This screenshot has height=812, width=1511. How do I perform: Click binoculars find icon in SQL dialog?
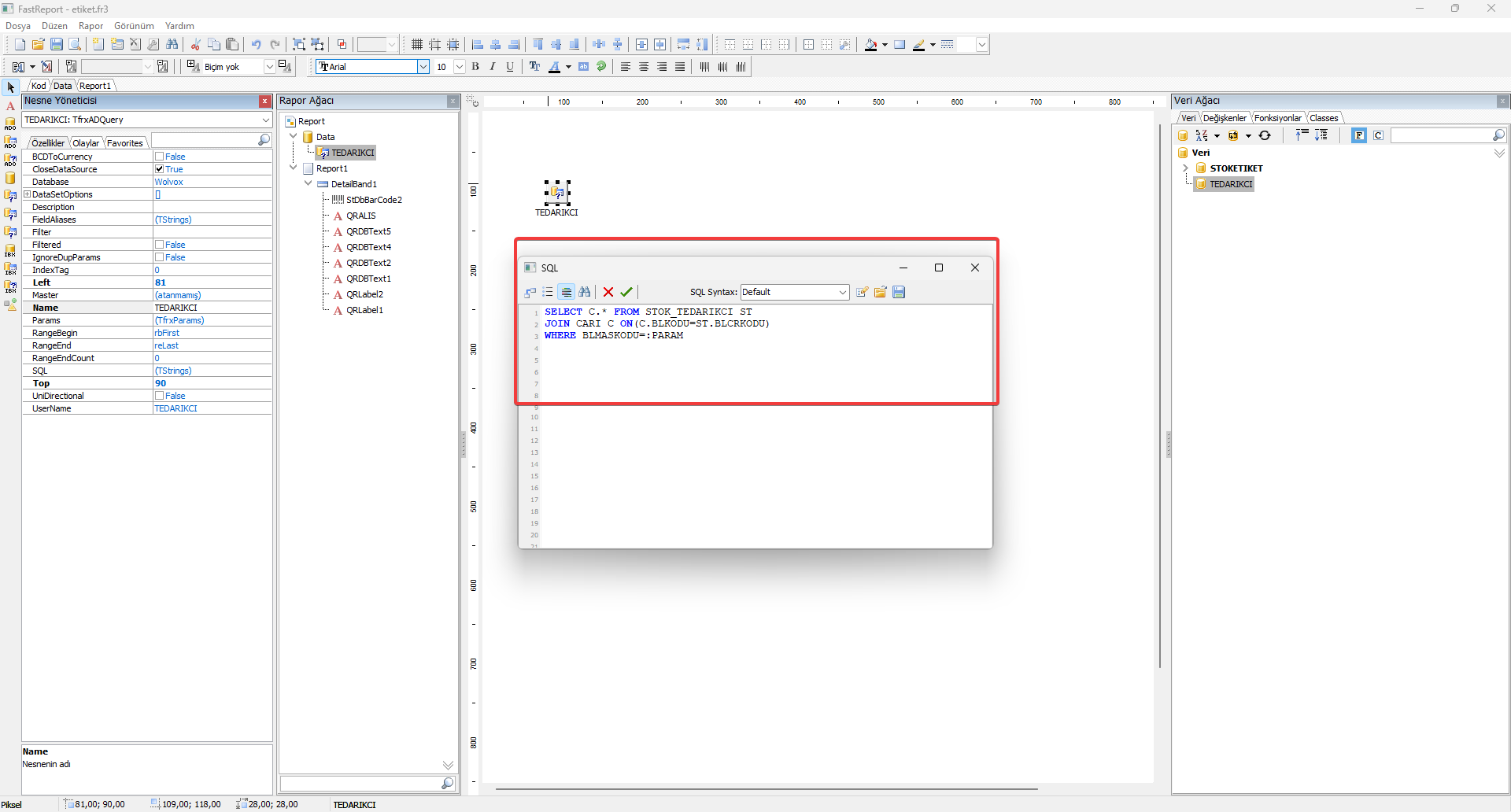click(x=585, y=292)
